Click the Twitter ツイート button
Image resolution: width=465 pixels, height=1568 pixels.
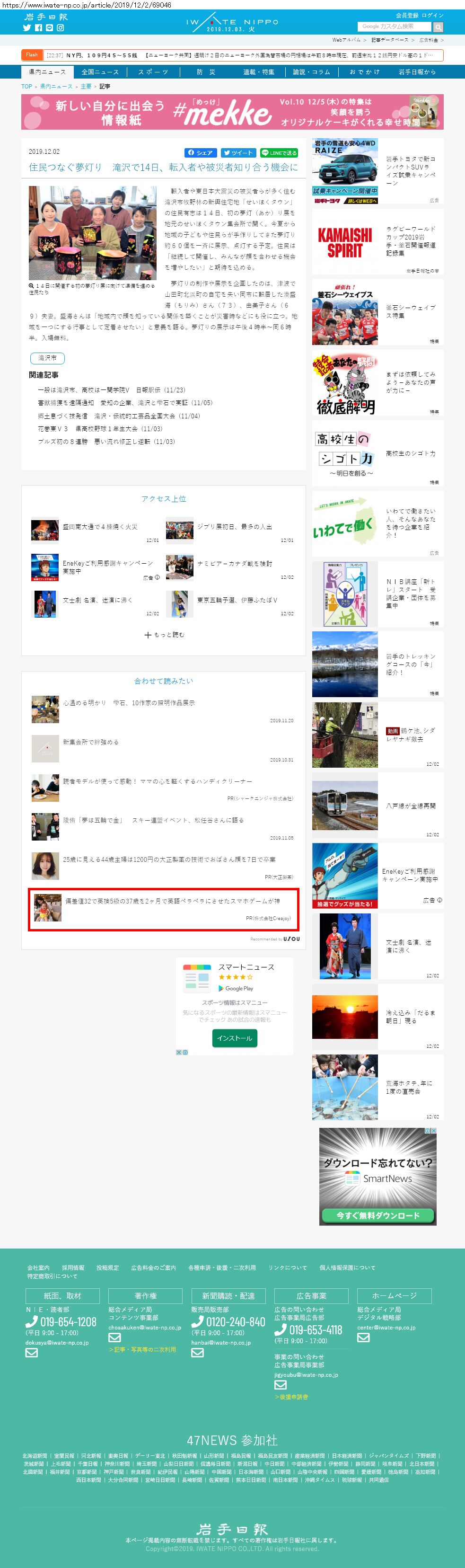point(238,153)
